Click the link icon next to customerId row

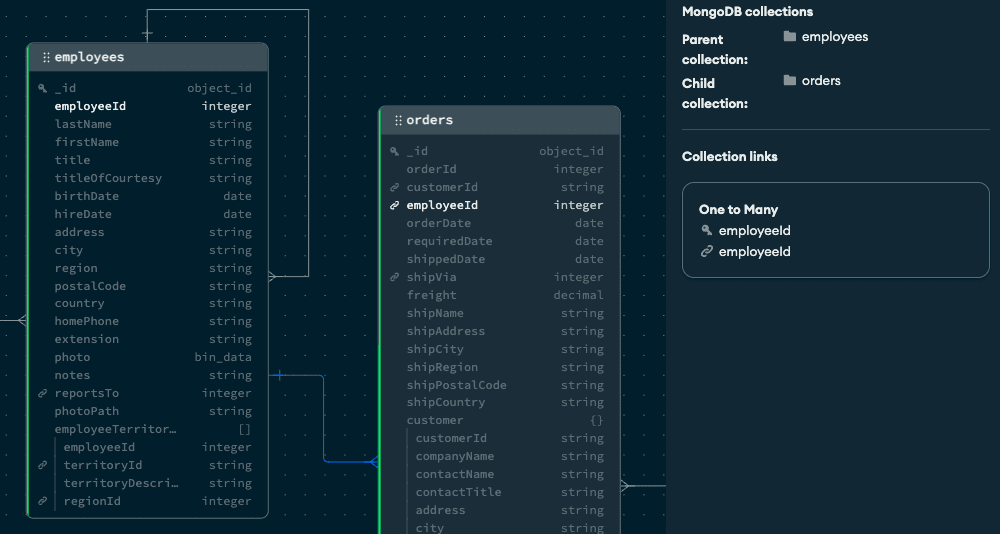tap(395, 188)
